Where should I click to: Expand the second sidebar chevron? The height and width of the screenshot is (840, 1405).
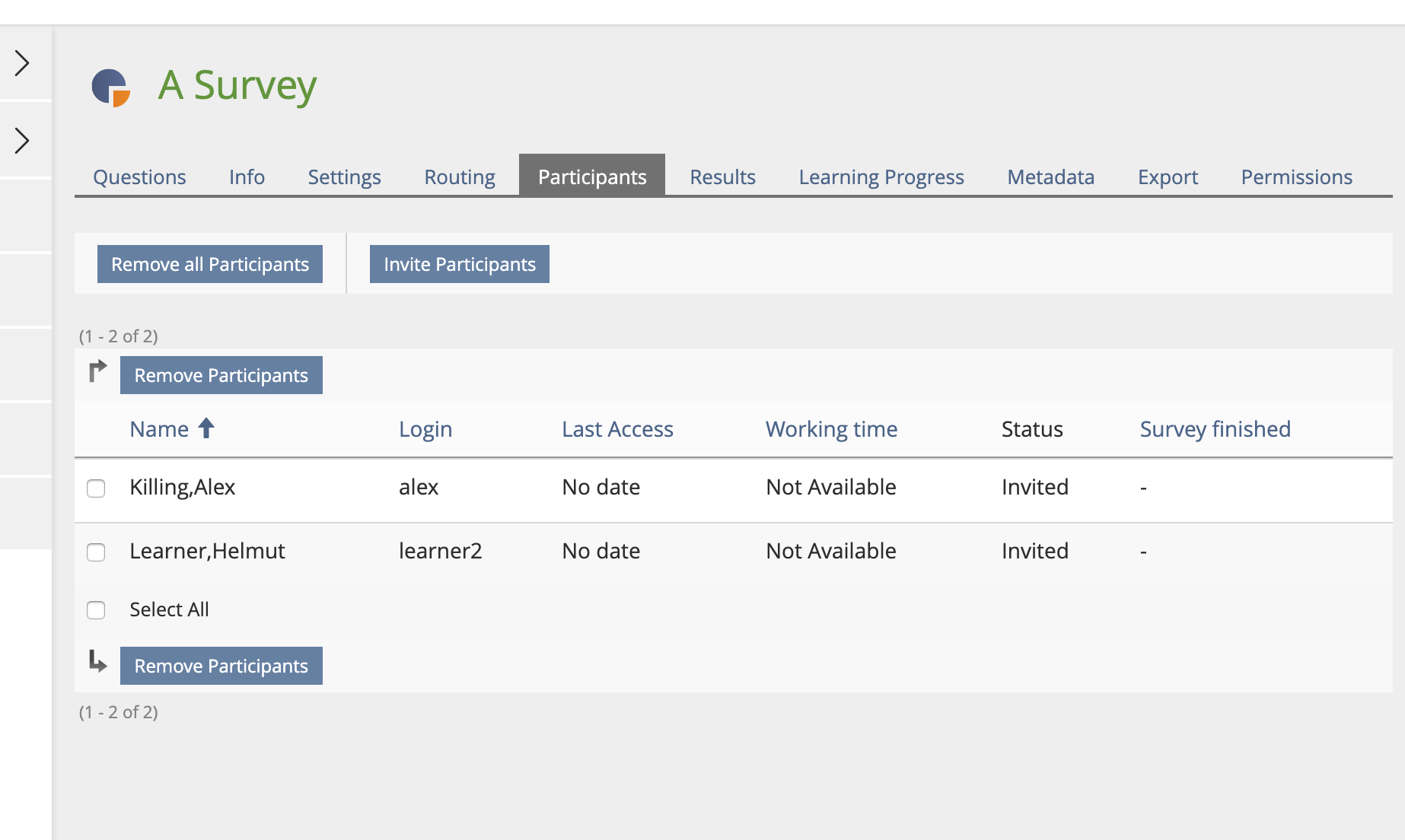coord(23,141)
